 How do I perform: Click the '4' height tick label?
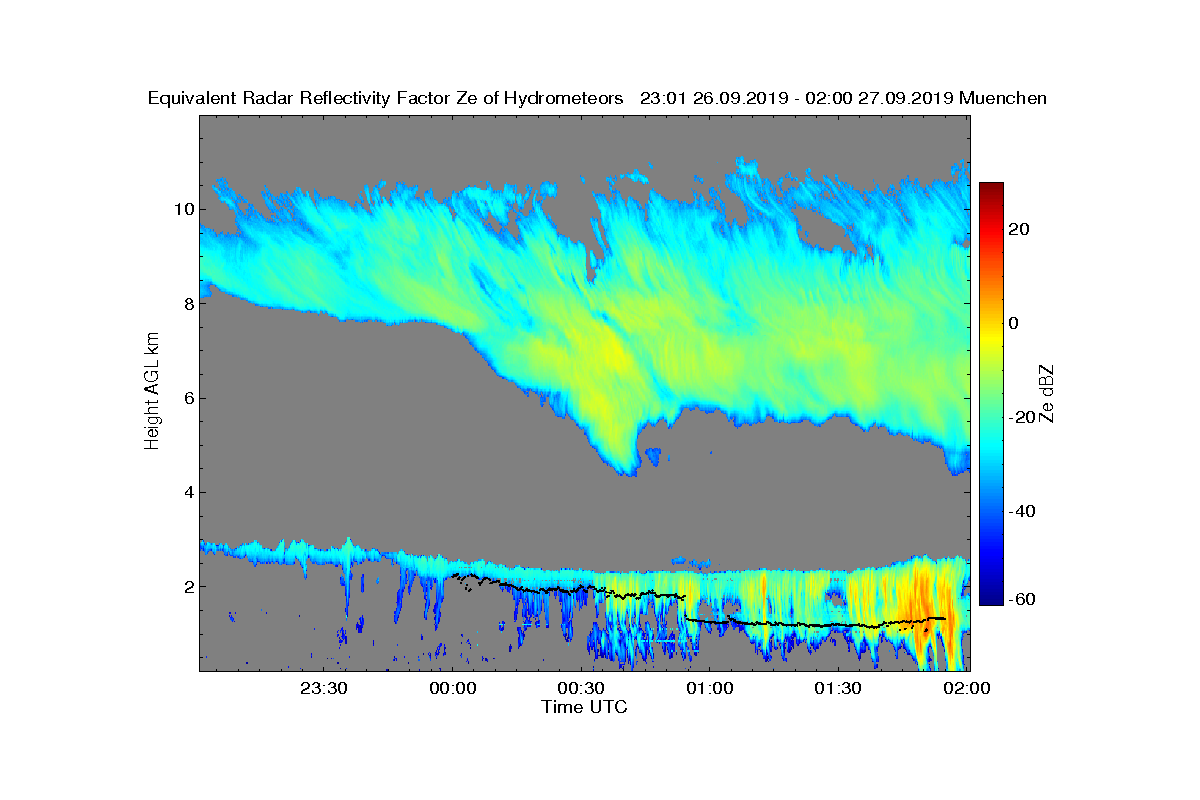[x=188, y=492]
